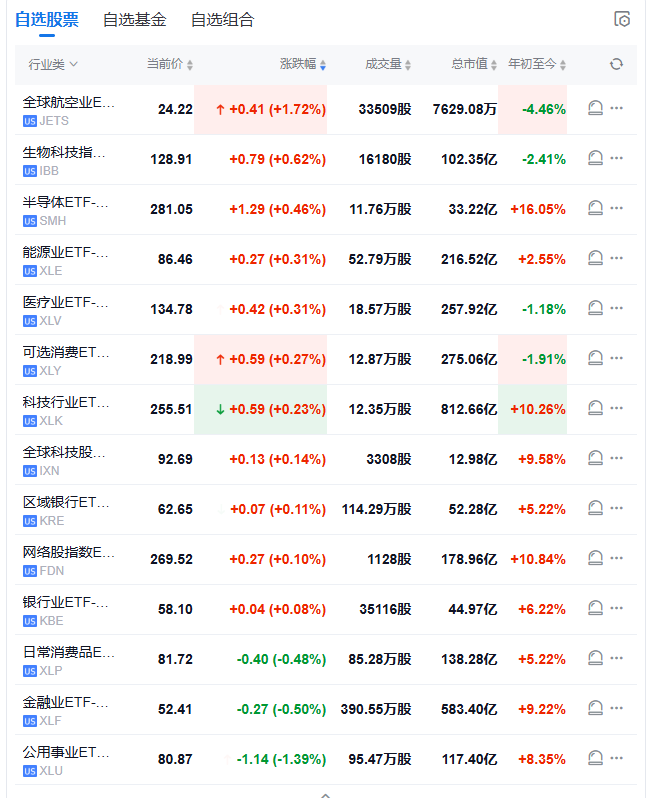Set alert bell for KBE row
Screen dimensions: 647x798
596,608
